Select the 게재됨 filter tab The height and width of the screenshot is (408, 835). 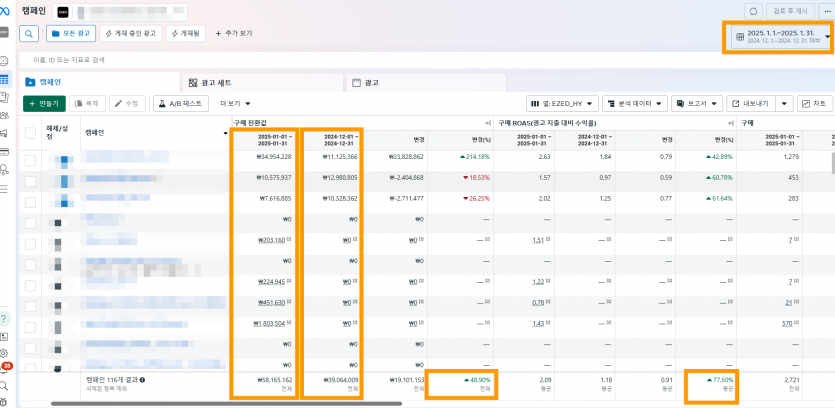tap(186, 33)
